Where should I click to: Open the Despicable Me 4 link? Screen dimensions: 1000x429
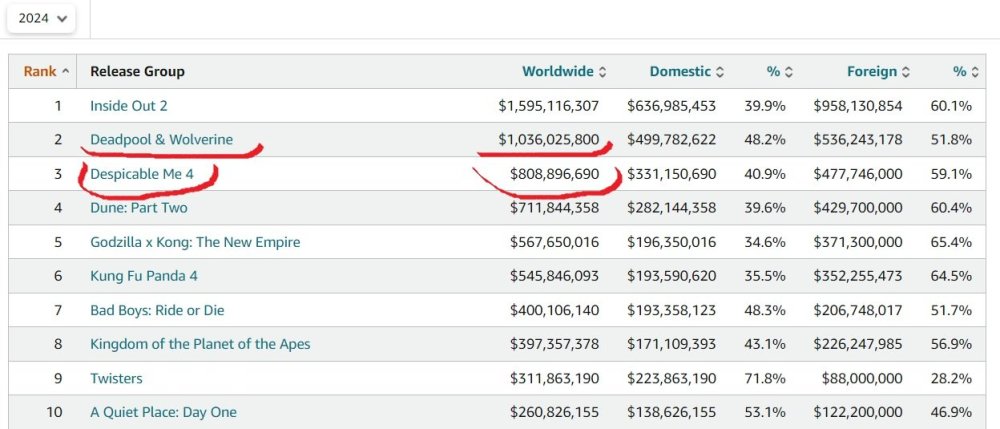click(x=142, y=174)
